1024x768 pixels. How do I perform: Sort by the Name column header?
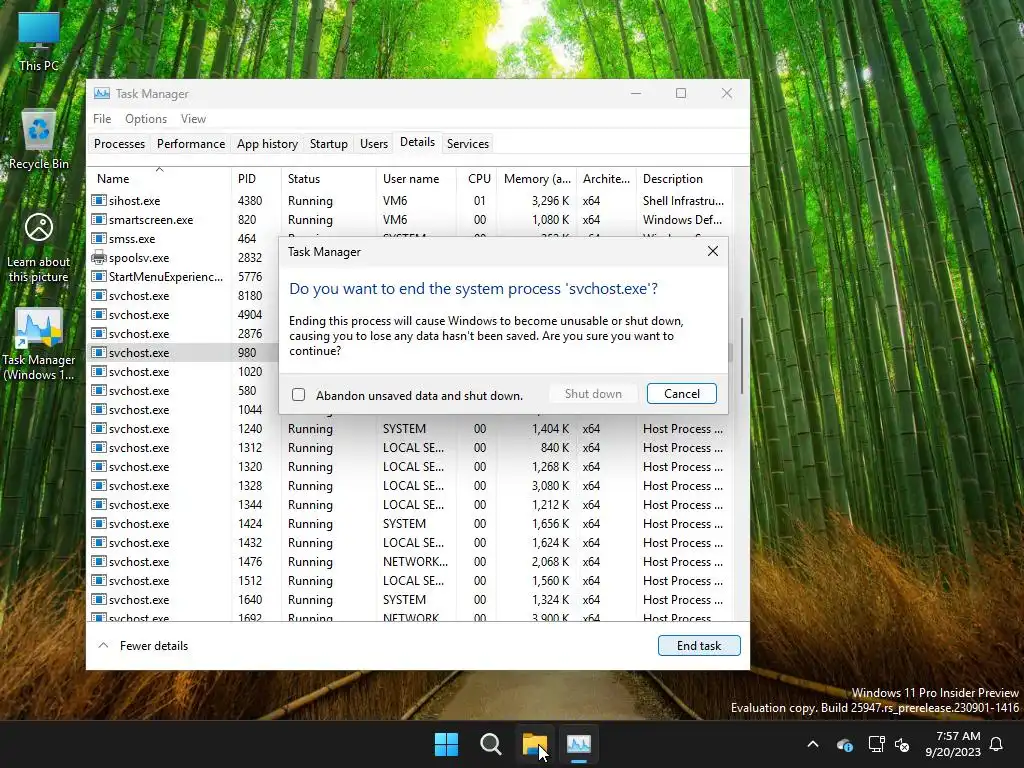point(159,178)
